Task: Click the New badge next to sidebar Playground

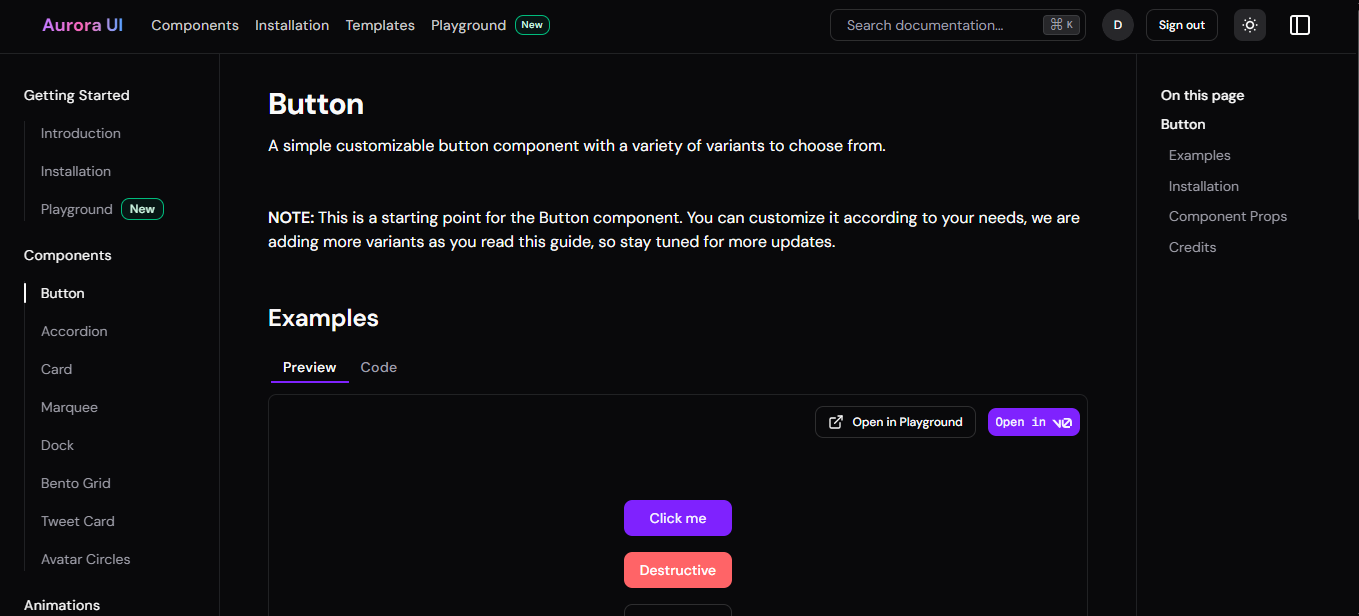Action: click(x=142, y=209)
